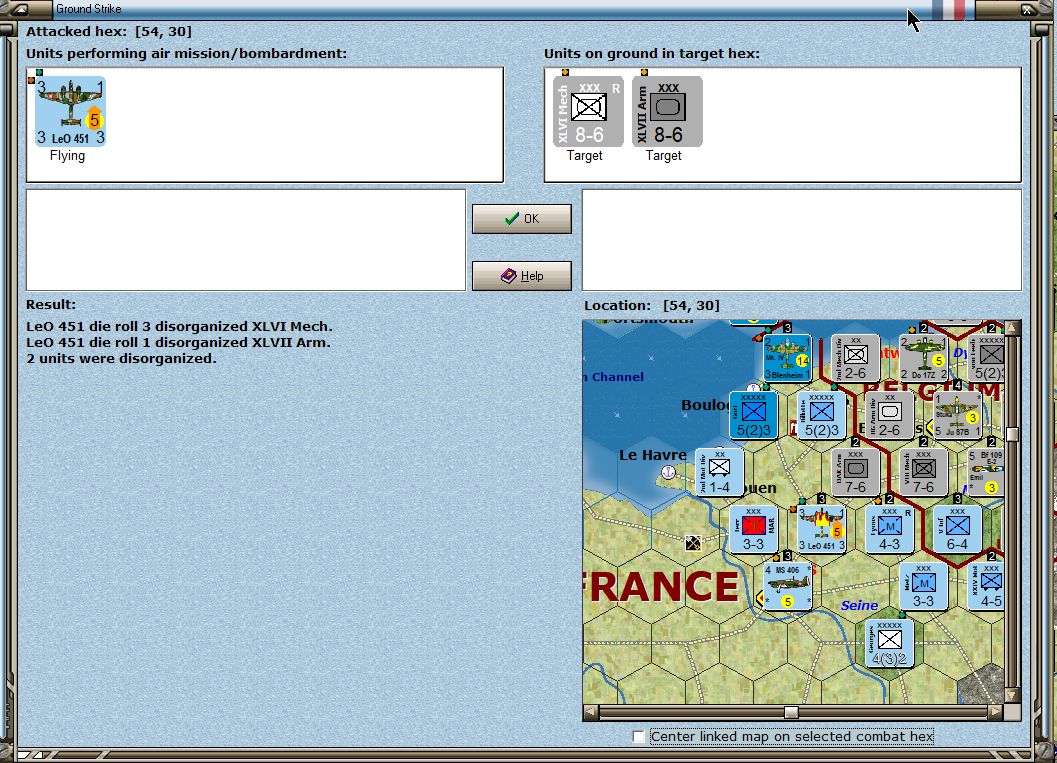Click the burning LeO 451 strike marker on map
This screenshot has height=763, width=1057.
(820, 528)
